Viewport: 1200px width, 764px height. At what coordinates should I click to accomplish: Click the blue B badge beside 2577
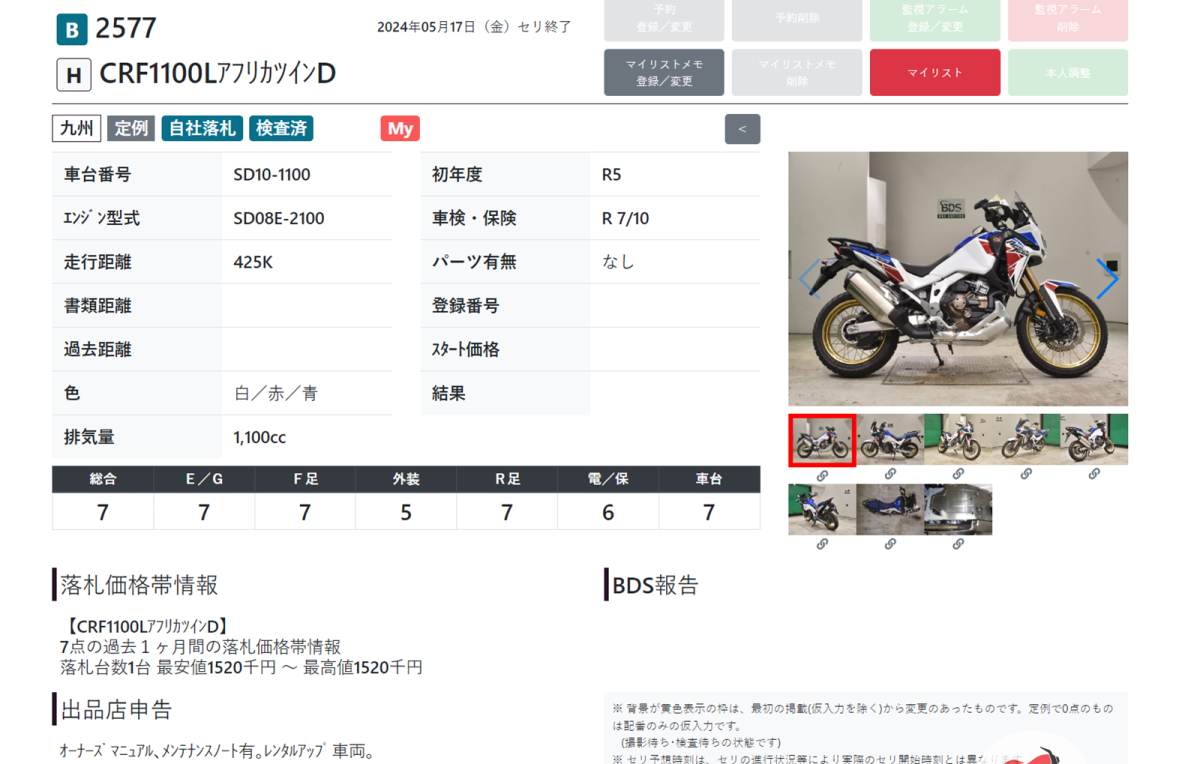(72, 30)
